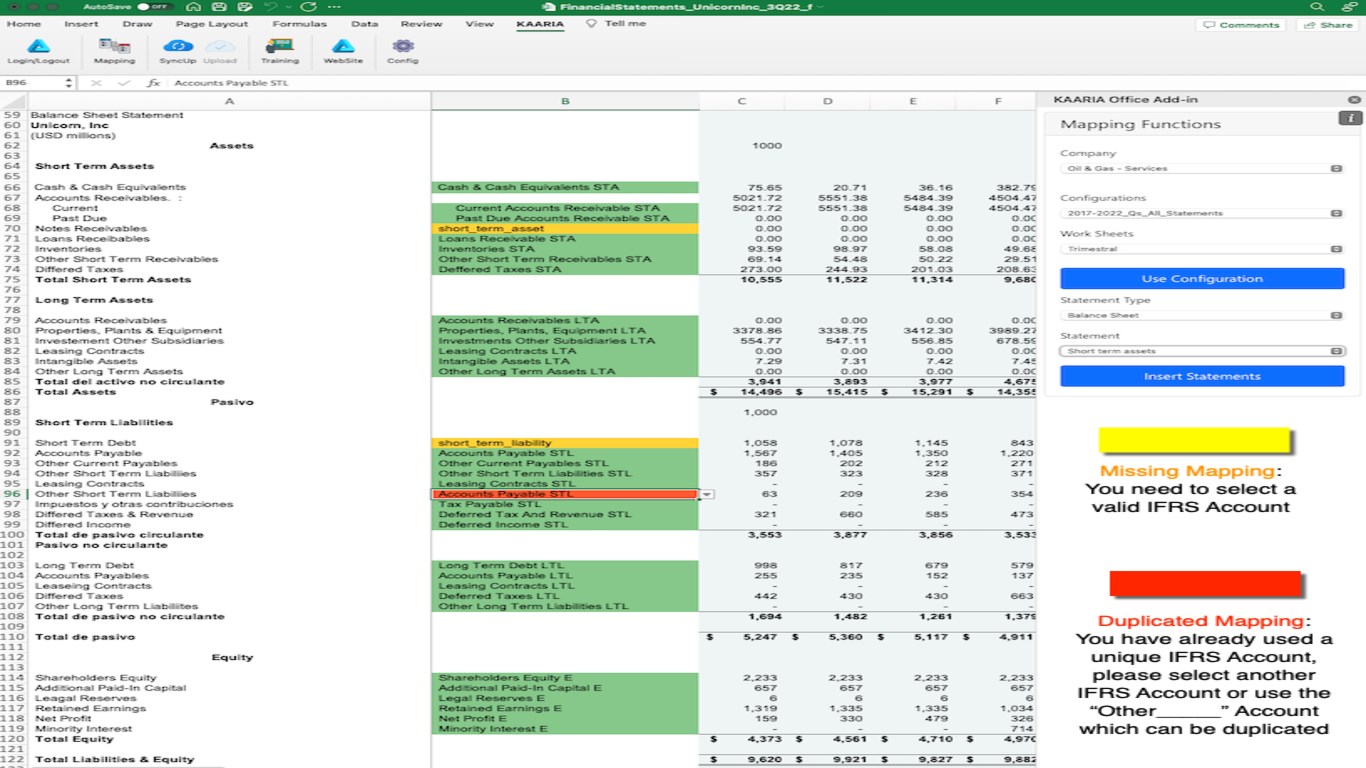Open the Configurations dropdown
Screen dimensions: 1366x768
[x=1202, y=213]
